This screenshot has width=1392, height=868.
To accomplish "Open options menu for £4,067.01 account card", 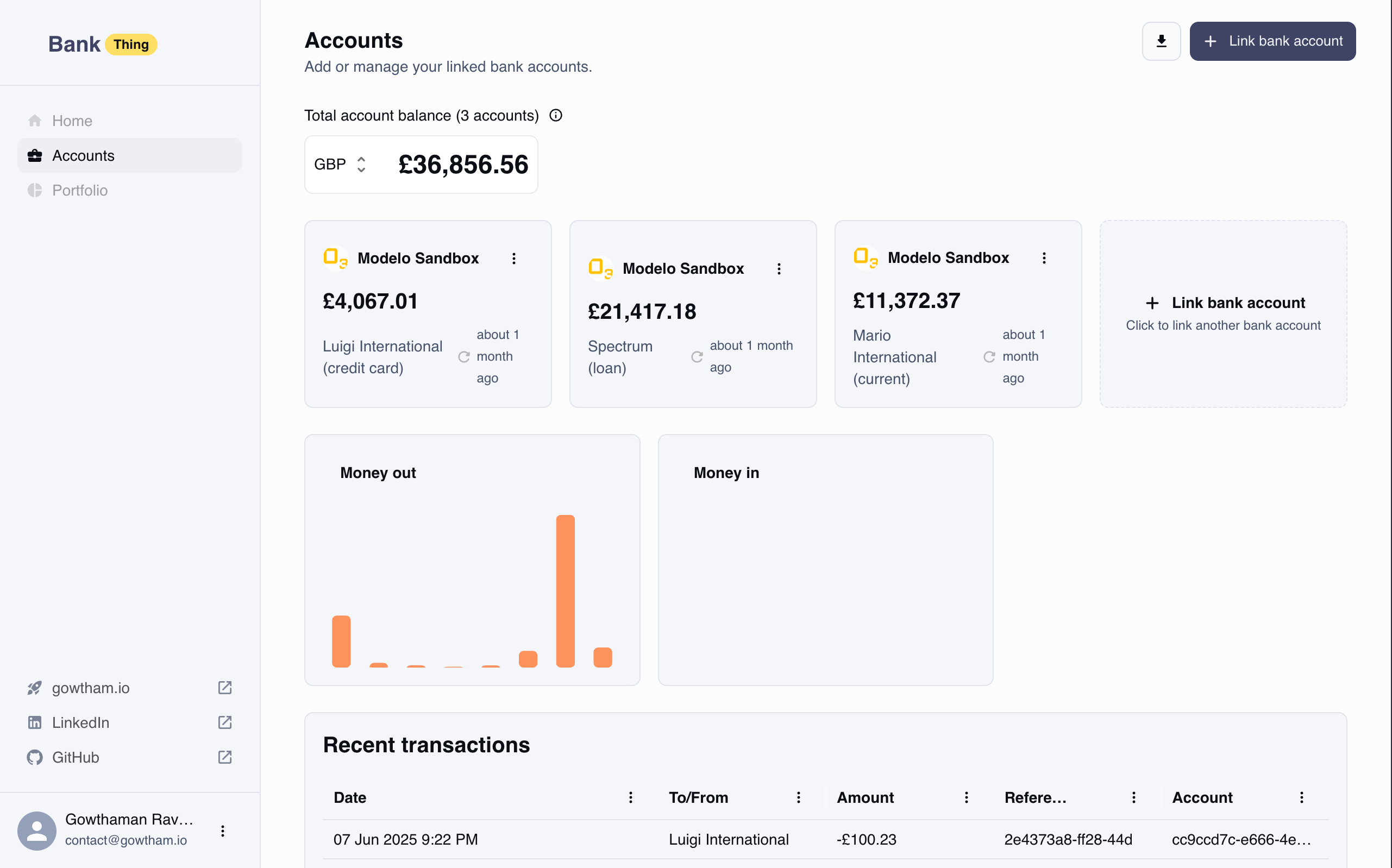I will tap(513, 259).
